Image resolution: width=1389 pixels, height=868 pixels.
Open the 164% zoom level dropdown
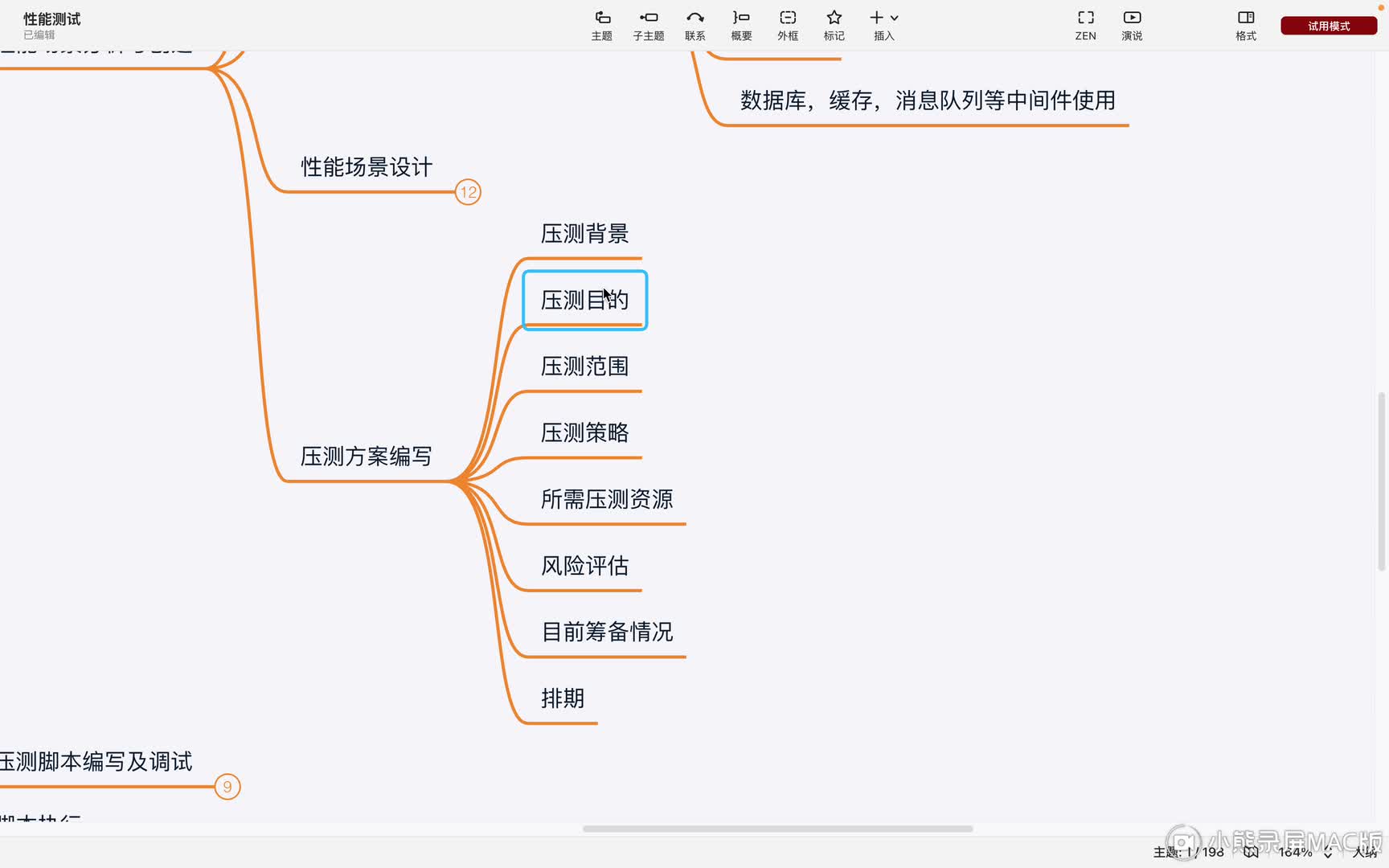point(1305,852)
